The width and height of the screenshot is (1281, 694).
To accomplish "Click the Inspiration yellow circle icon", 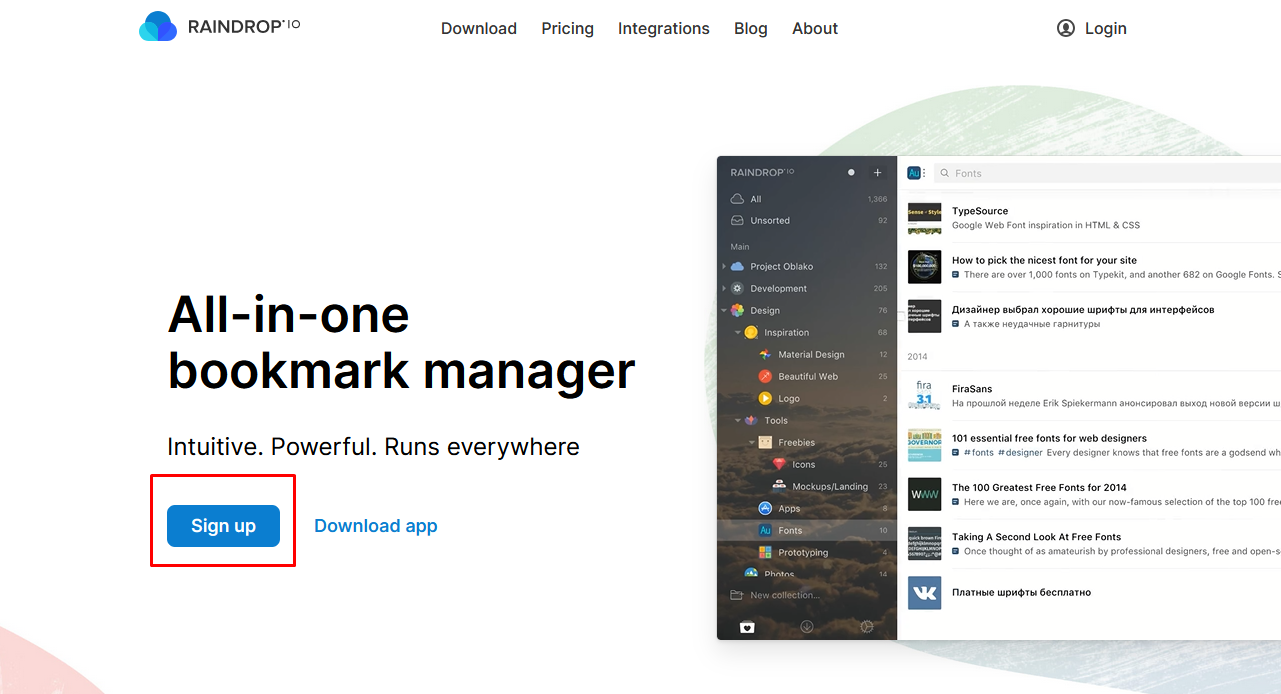I will [751, 332].
